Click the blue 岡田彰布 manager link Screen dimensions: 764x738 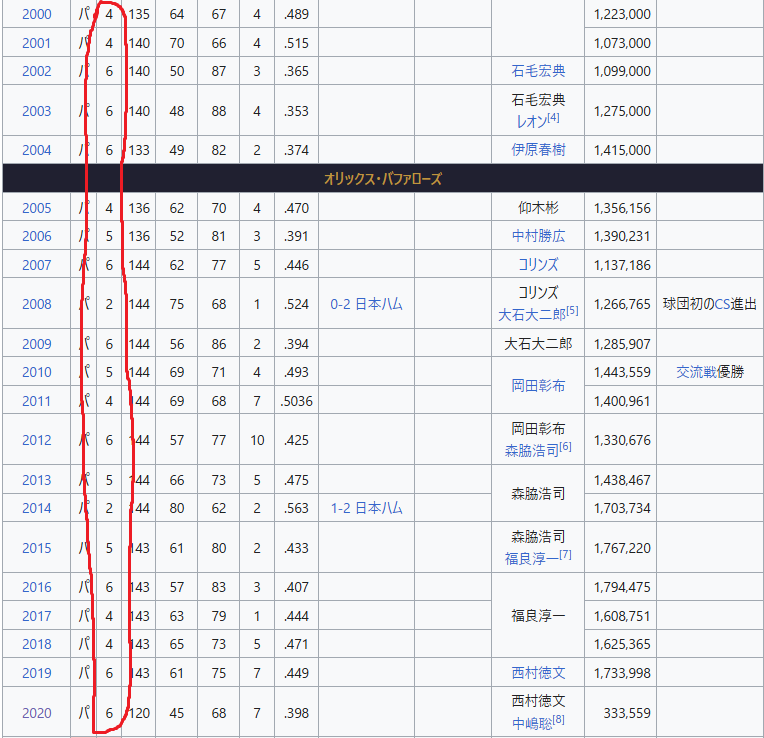point(538,386)
